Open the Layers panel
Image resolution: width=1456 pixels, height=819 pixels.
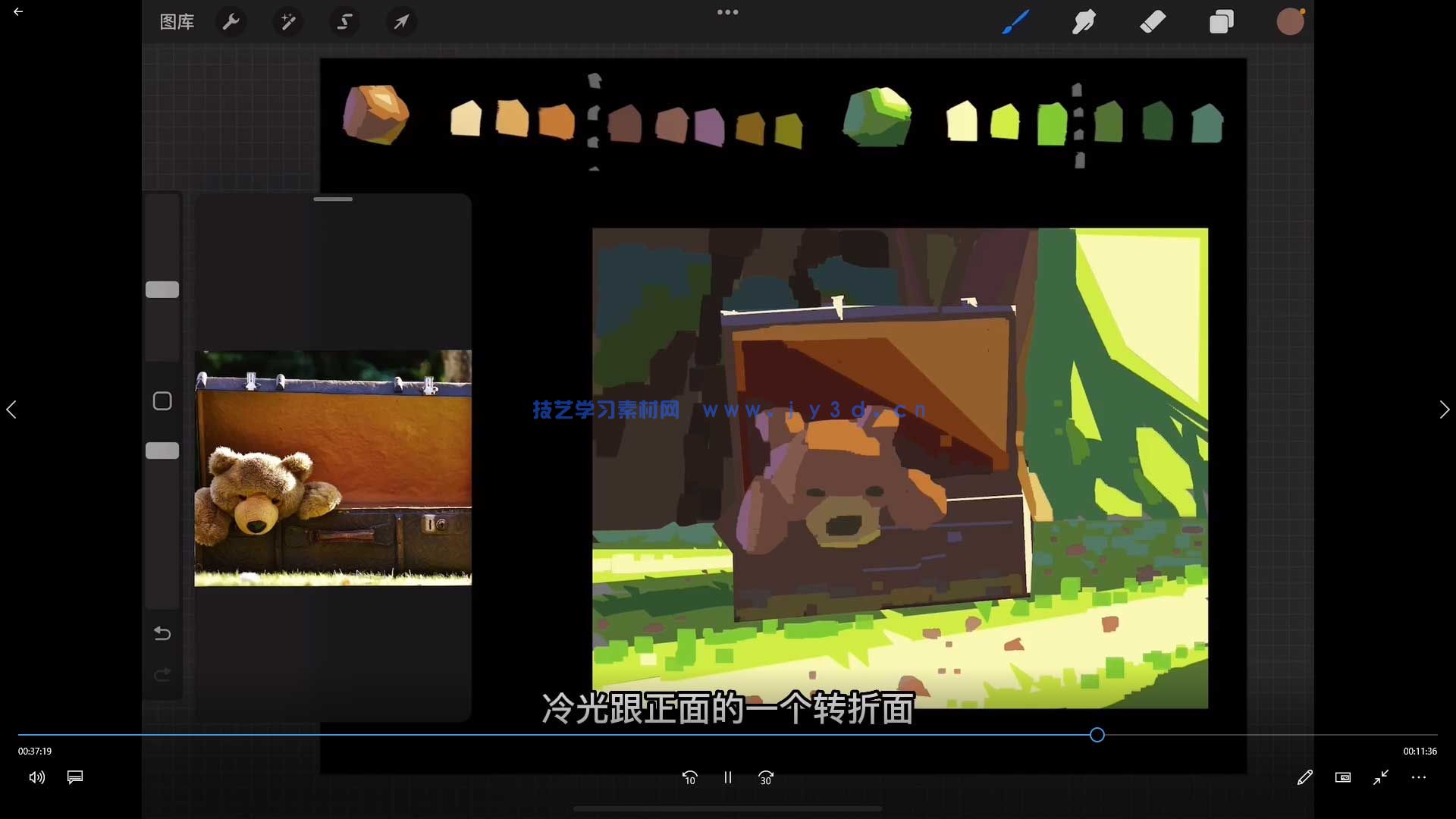click(1221, 22)
